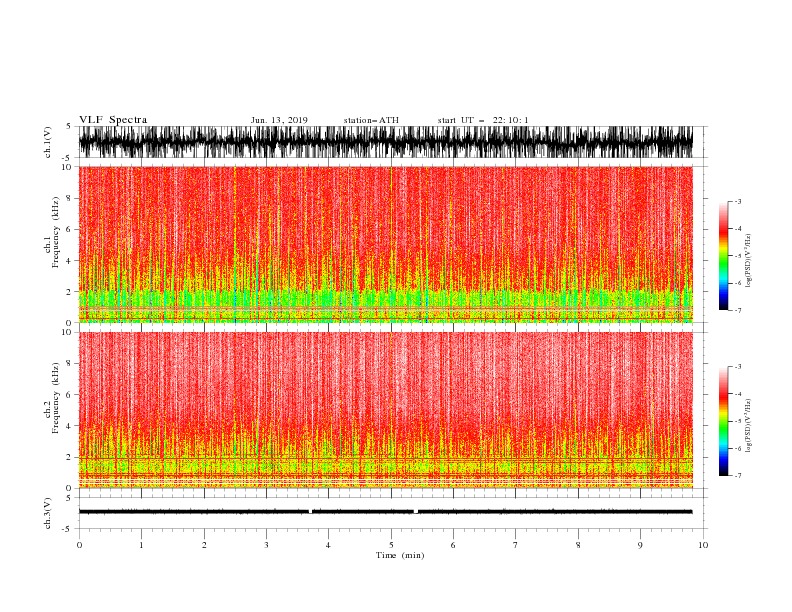Click time axis tick label '5'

[x=391, y=545]
